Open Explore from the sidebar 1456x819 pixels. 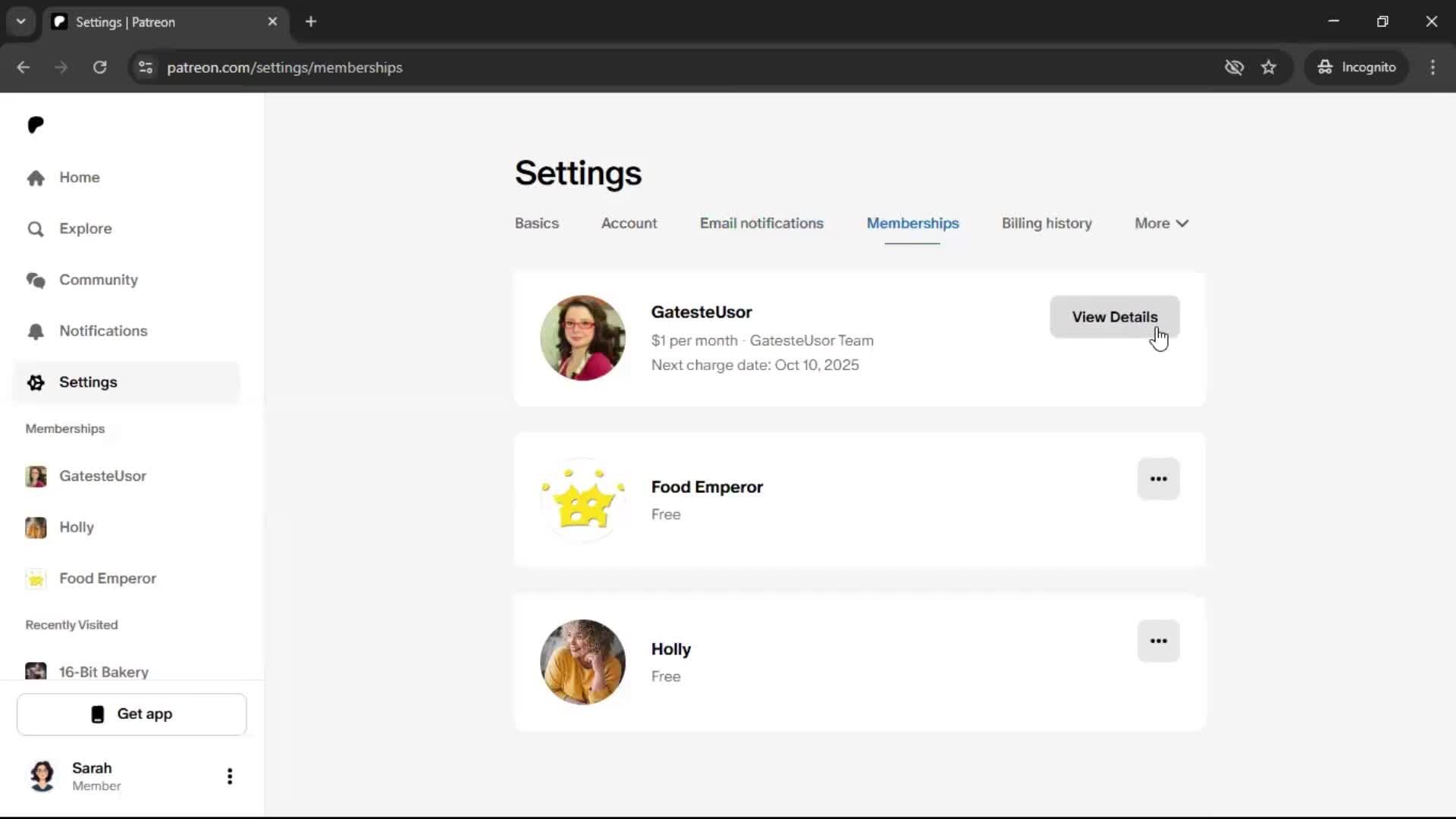126,229
